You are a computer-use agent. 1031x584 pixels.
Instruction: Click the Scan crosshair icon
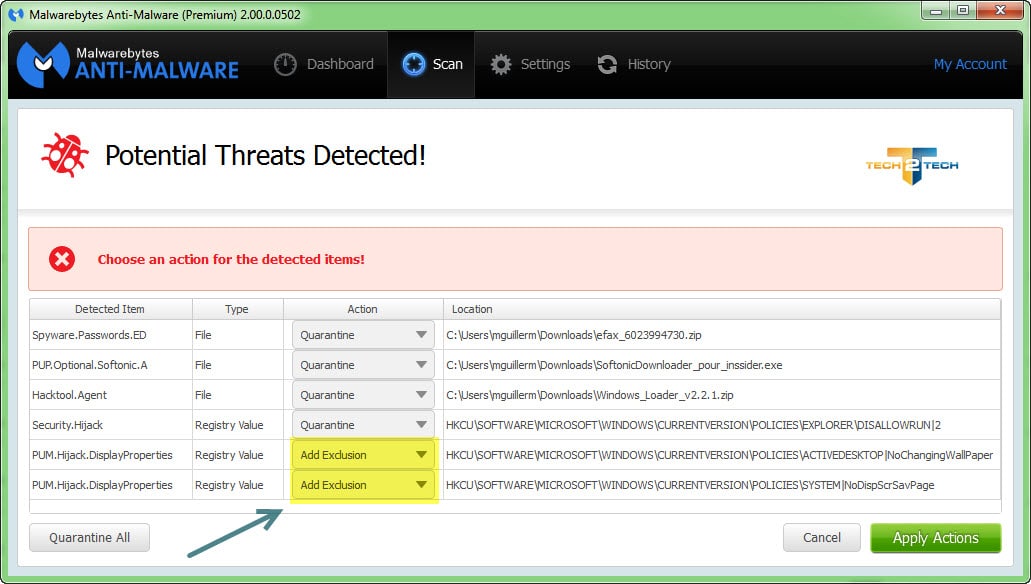[x=414, y=64]
